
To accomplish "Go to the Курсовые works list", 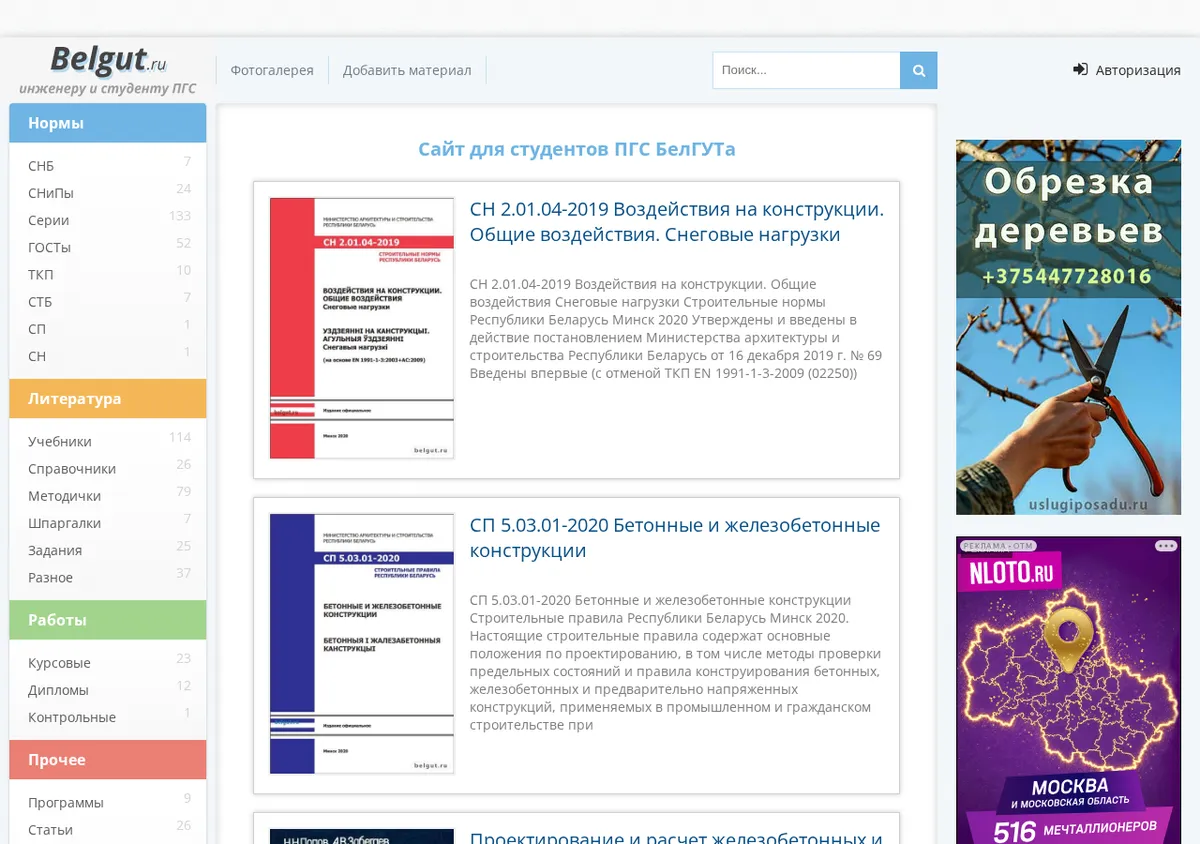I will [x=59, y=663].
